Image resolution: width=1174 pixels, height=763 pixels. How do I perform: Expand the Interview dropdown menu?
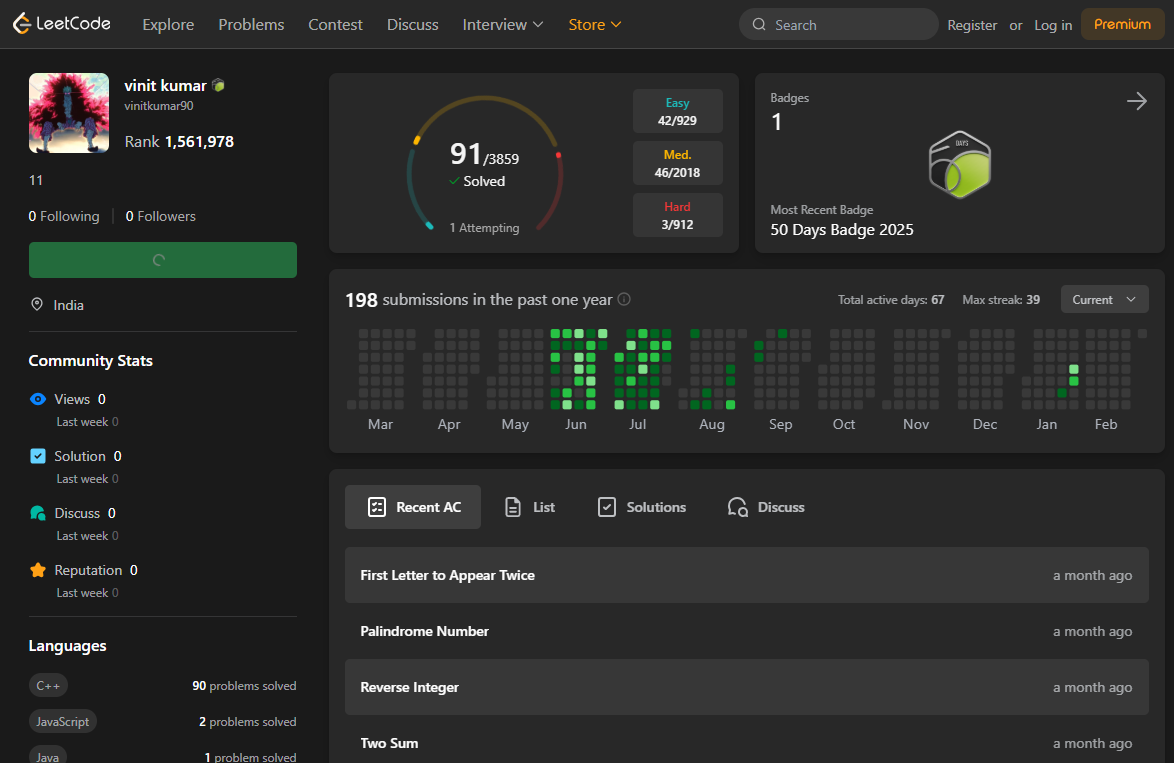502,24
